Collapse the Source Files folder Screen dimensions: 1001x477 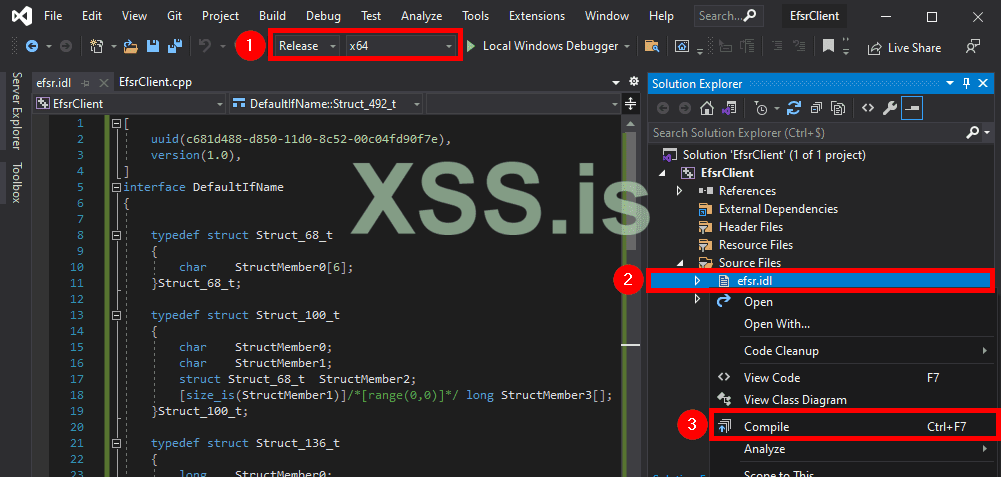pyautogui.click(x=679, y=262)
